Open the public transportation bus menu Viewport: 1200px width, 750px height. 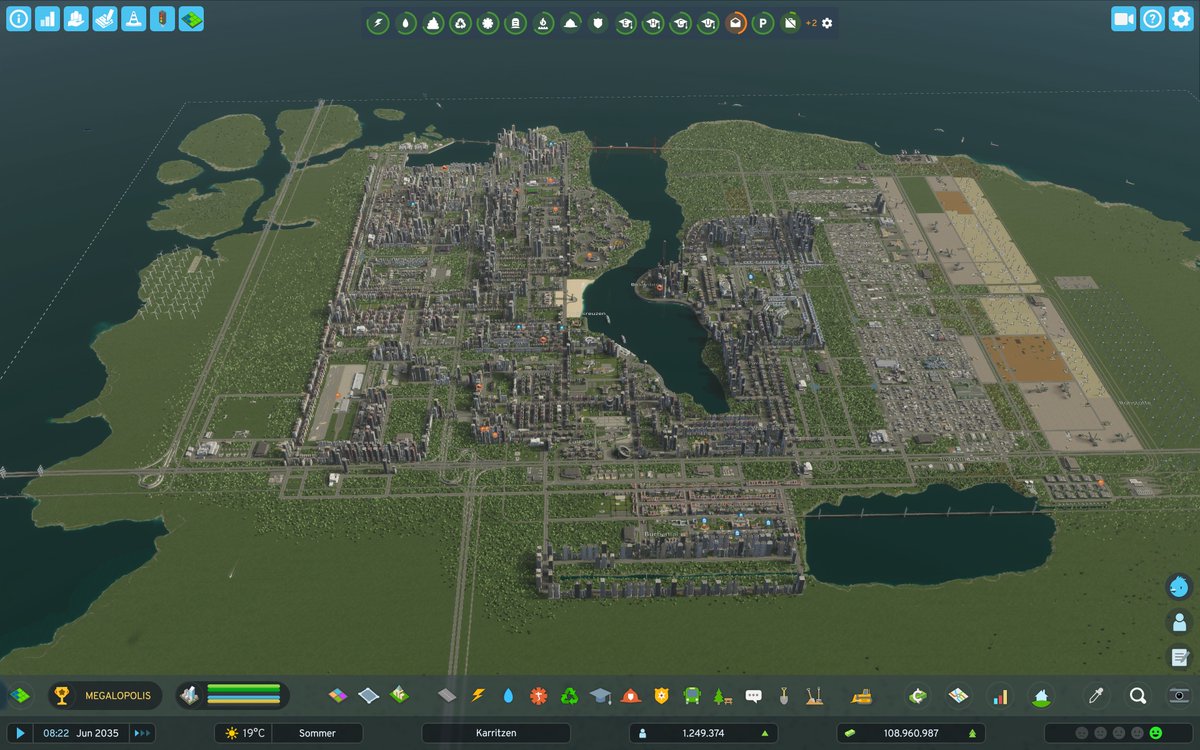(691, 696)
